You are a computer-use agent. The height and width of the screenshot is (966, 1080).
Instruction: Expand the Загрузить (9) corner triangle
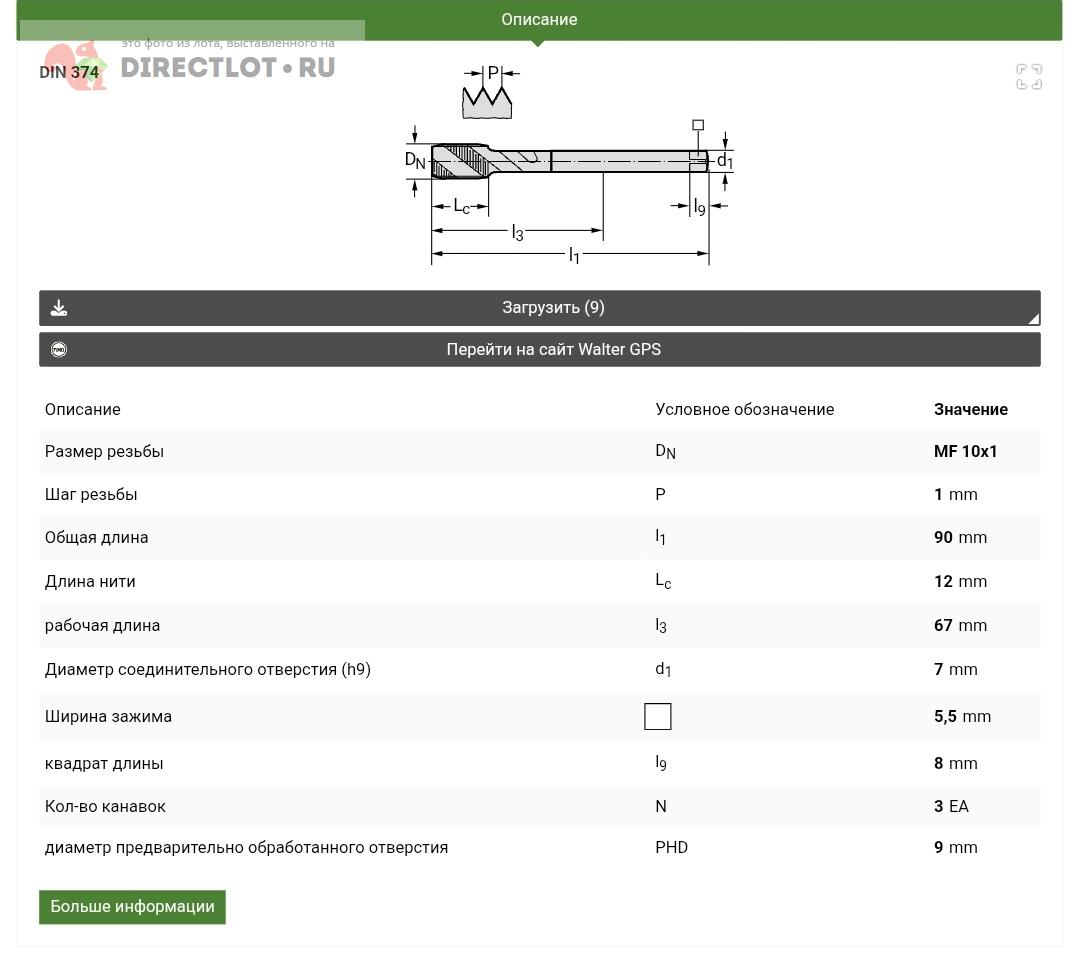[x=1033, y=319]
